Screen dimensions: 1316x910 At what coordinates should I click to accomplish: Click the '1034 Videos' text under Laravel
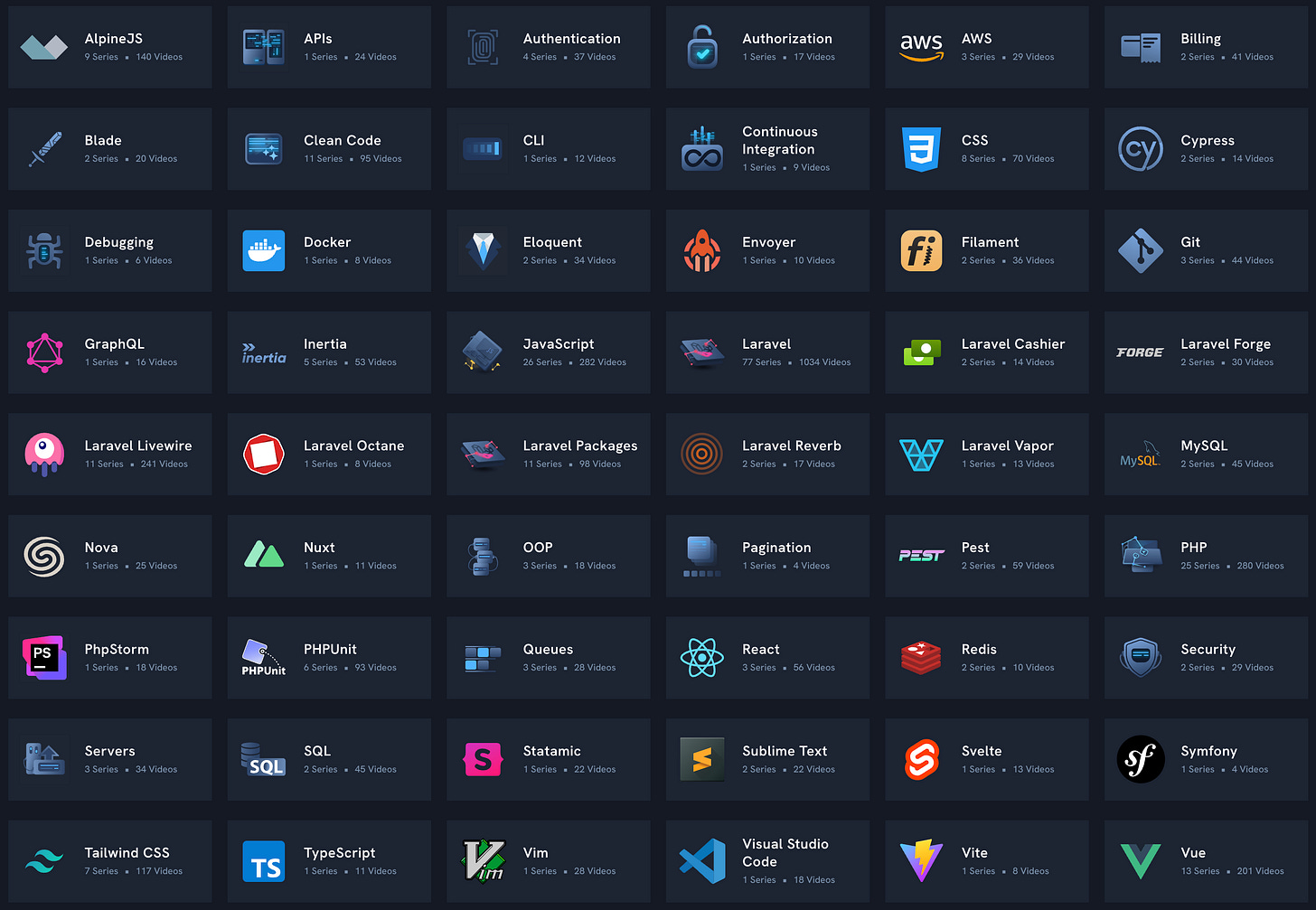(824, 362)
